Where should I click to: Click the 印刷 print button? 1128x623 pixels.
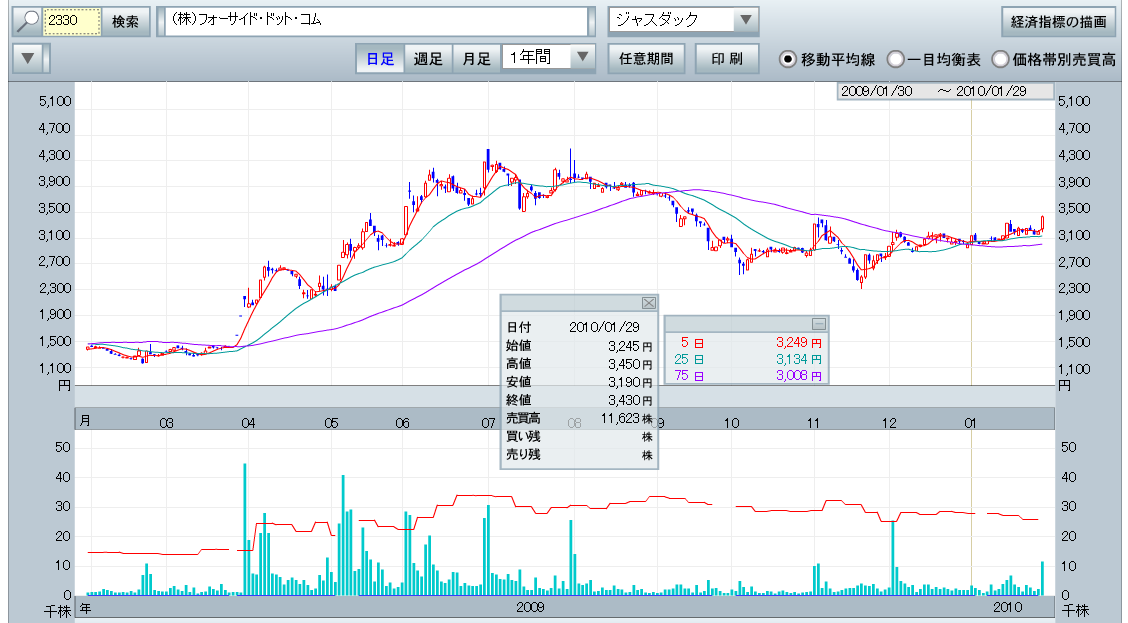tap(727, 59)
